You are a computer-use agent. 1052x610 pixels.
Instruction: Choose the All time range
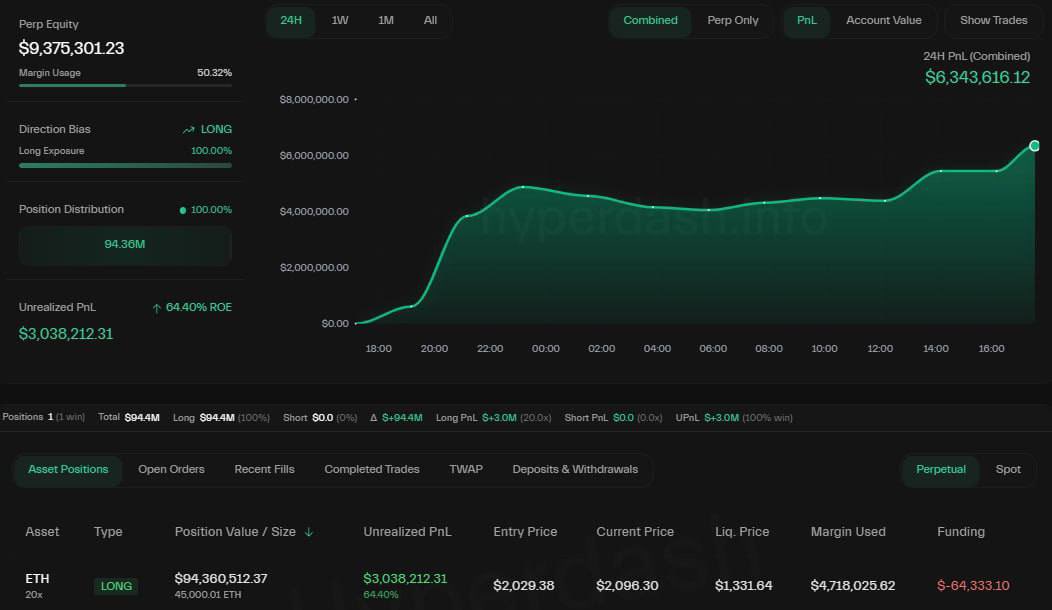click(430, 21)
